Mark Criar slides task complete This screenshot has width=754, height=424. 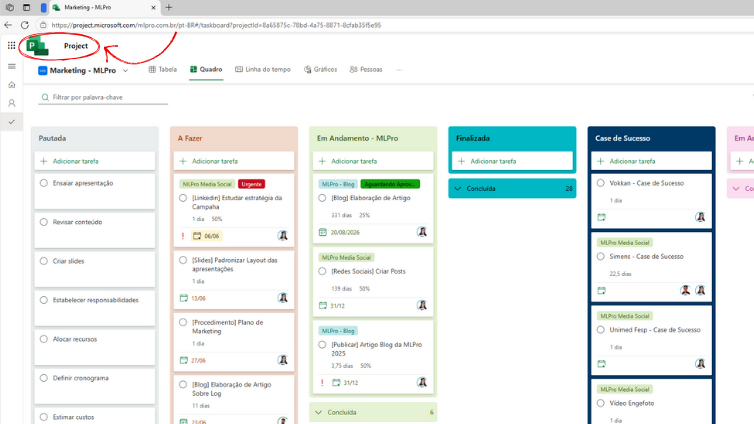point(44,261)
